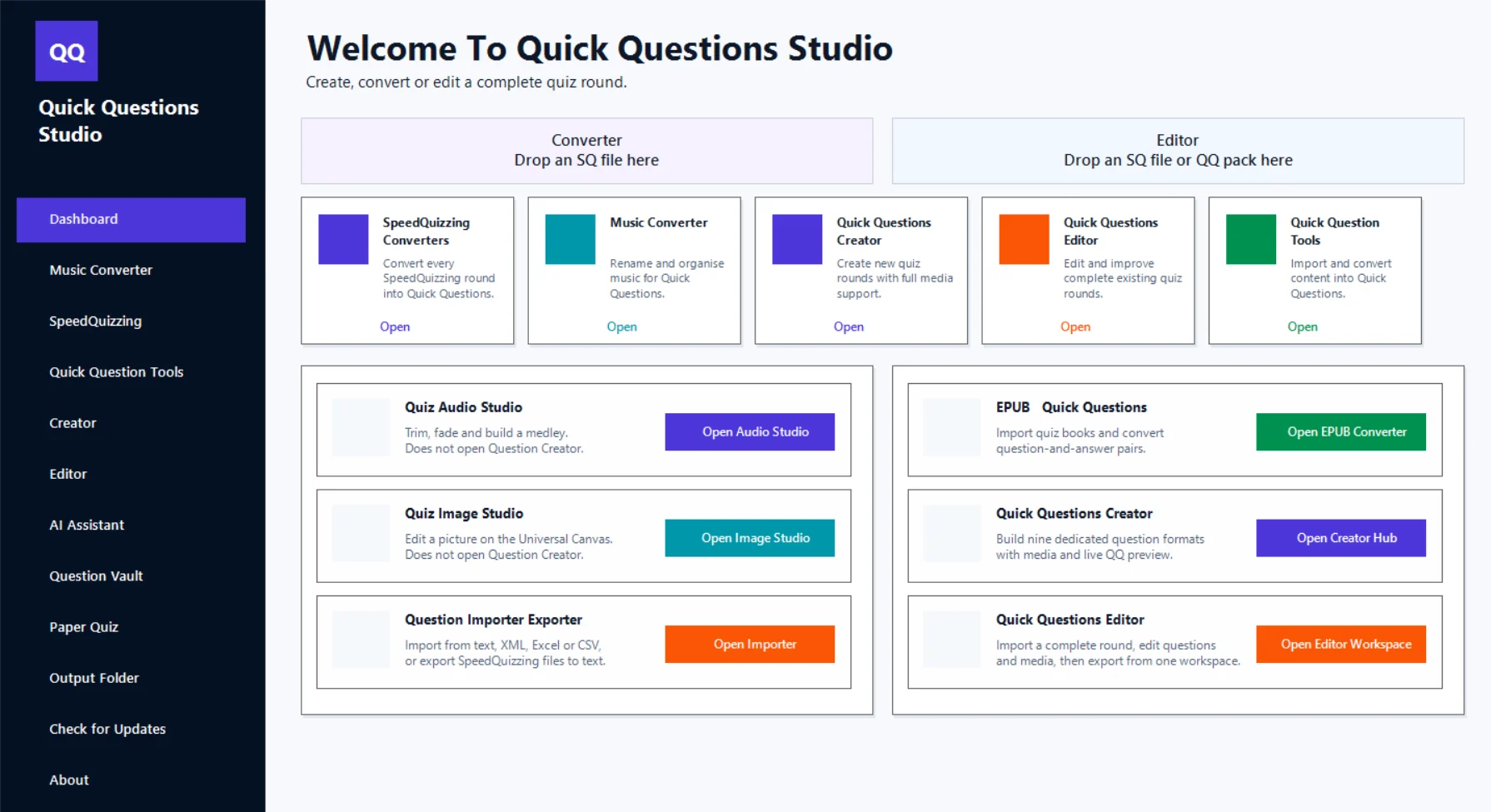Screen dimensions: 1491x812
Task: Click the Open Editor Workspace button
Action: point(1341,645)
